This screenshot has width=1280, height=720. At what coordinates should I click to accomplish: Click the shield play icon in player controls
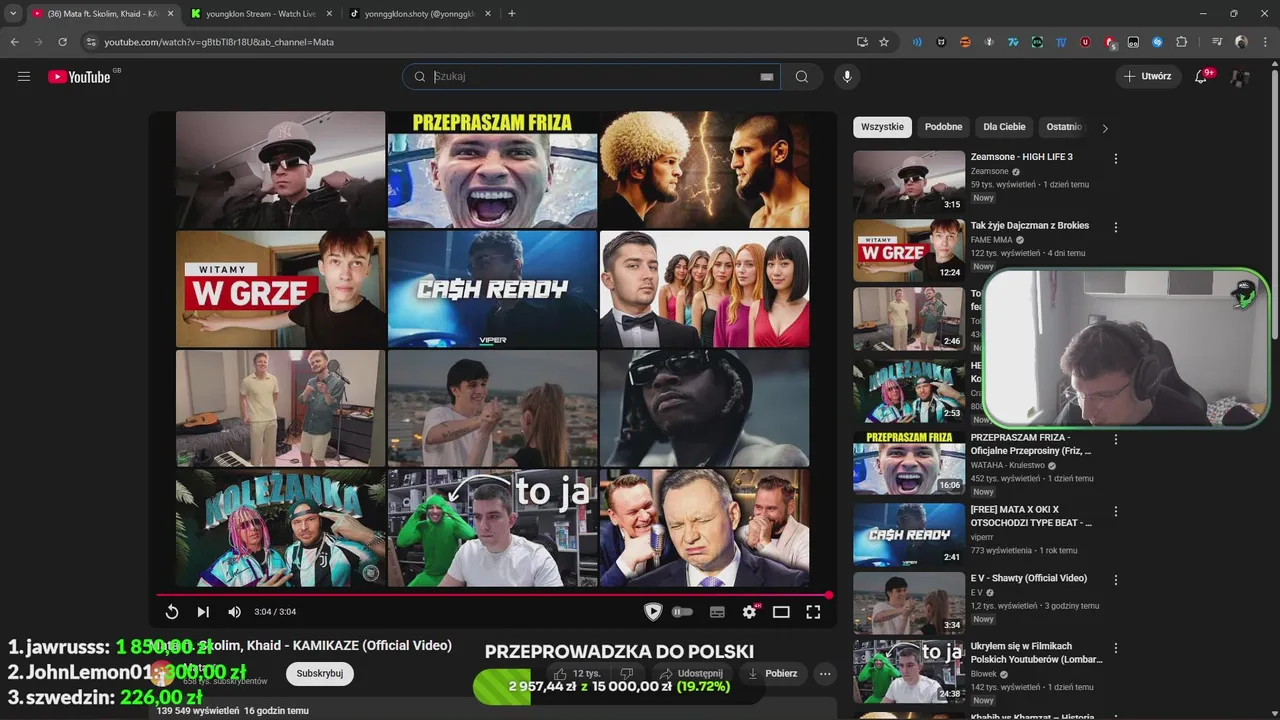(653, 612)
